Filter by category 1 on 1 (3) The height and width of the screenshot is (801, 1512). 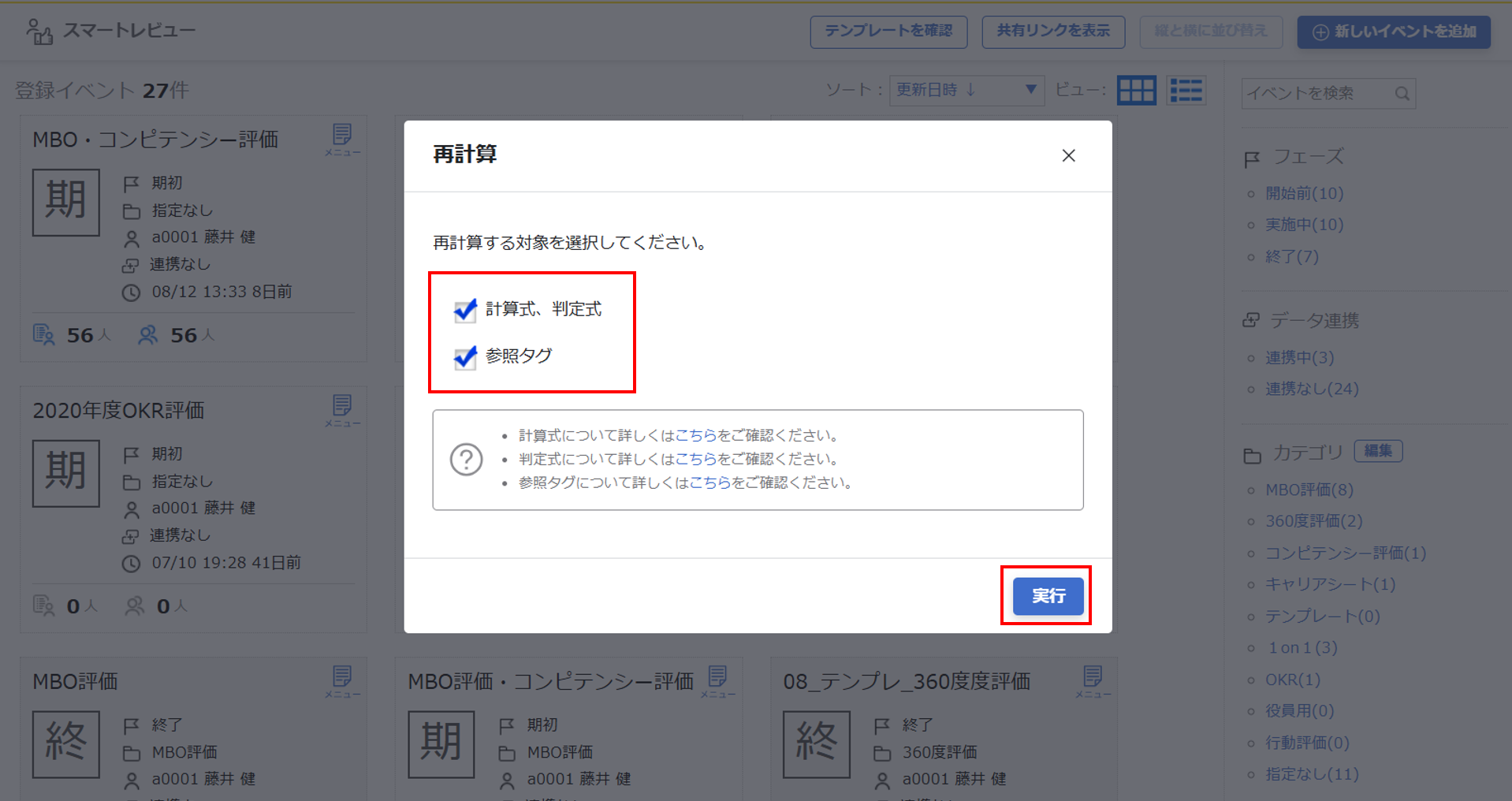1302,647
